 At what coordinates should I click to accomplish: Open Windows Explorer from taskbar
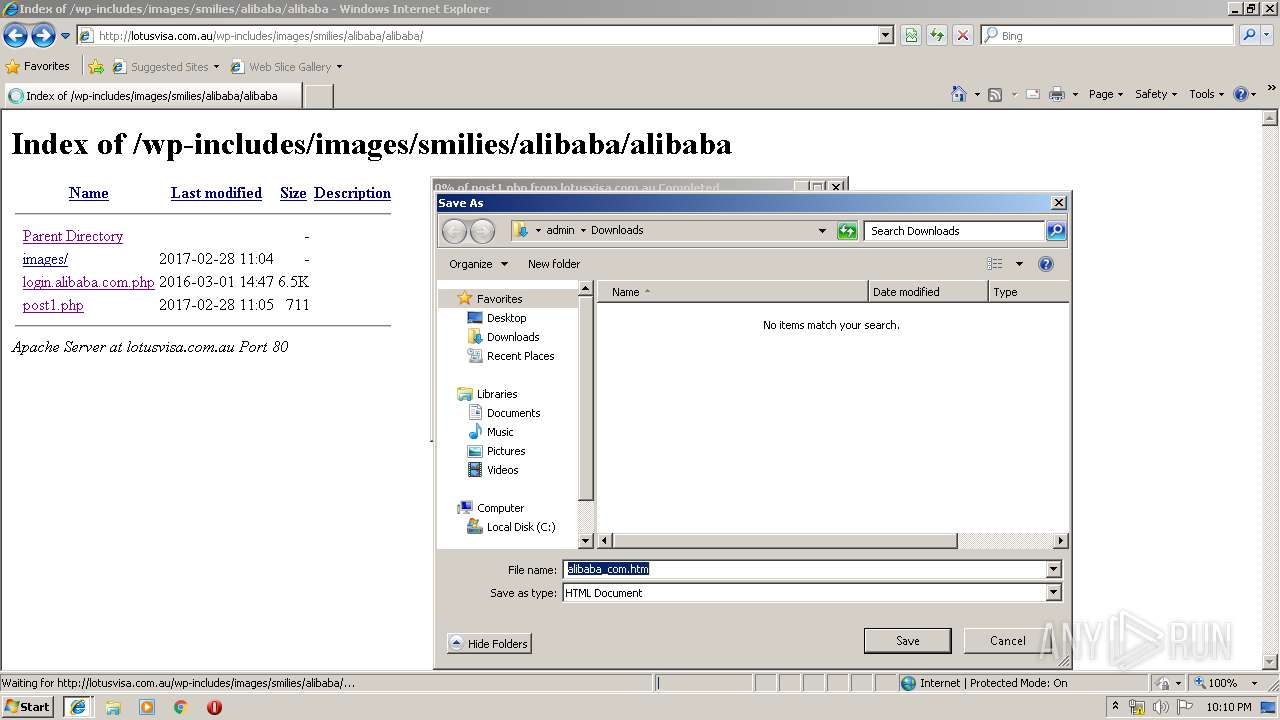tap(113, 707)
